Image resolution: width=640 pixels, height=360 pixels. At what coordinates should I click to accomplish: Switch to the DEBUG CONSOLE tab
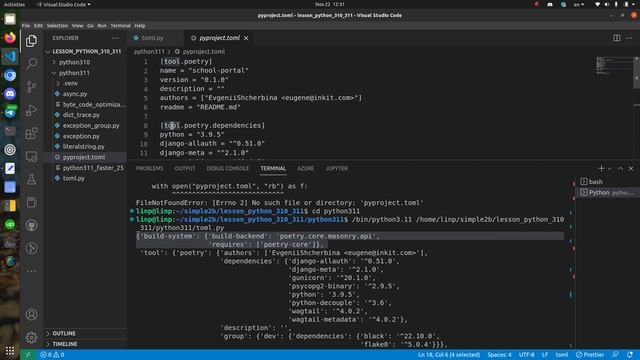coord(227,168)
